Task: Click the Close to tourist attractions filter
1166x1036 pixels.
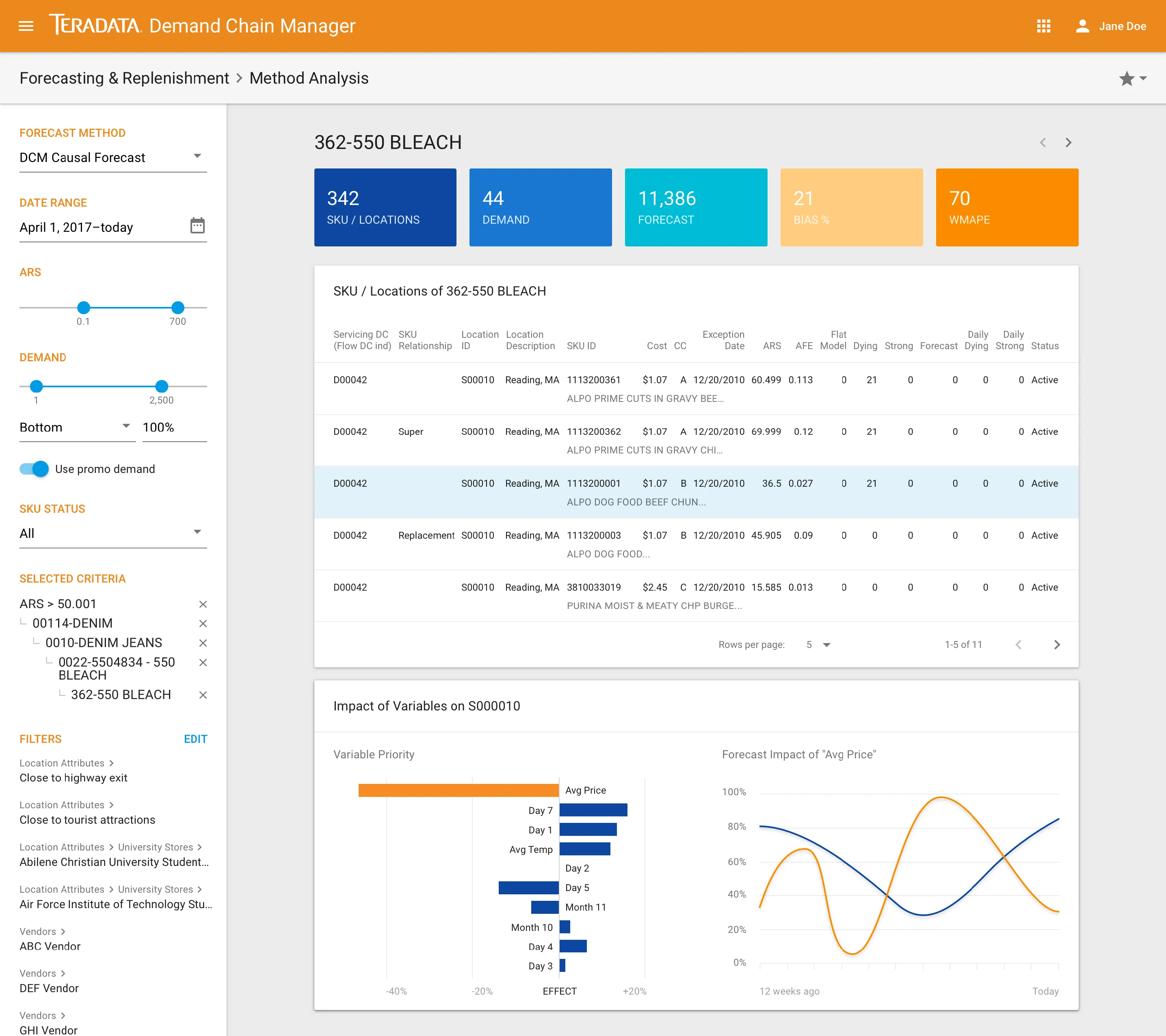Action: (87, 820)
